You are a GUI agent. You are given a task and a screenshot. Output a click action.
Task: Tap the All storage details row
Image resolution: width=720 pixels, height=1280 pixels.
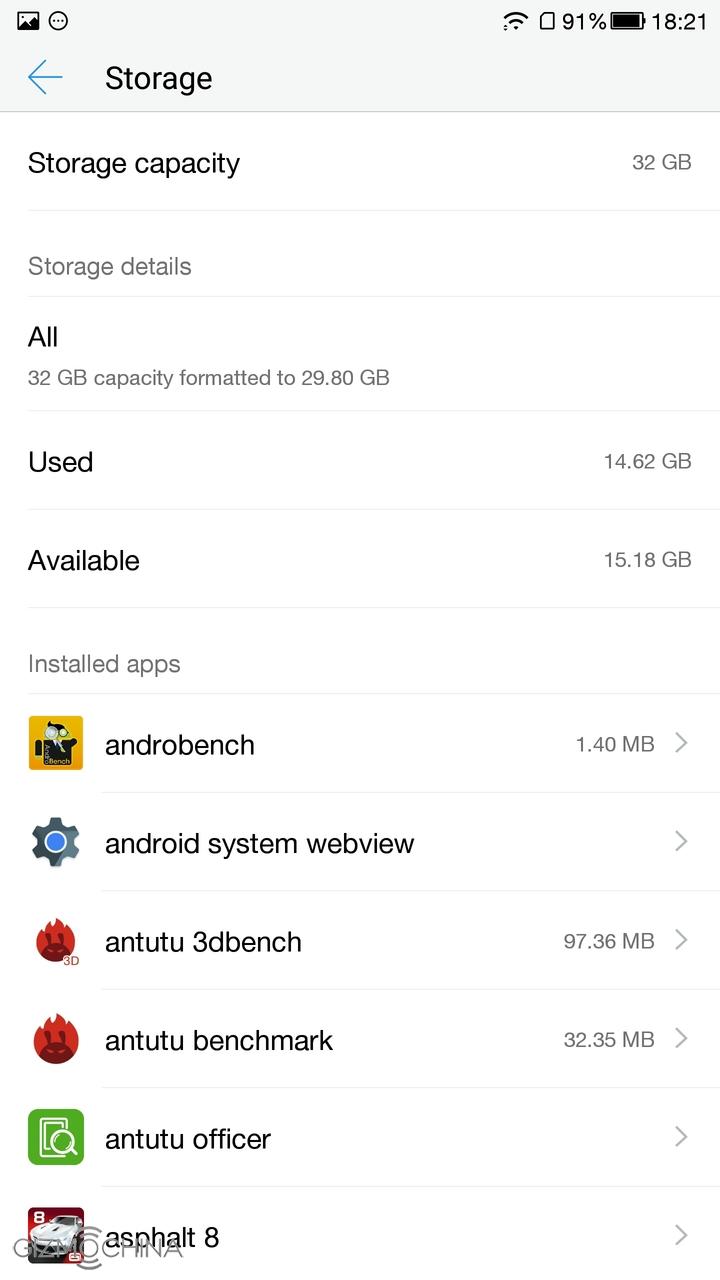[360, 354]
